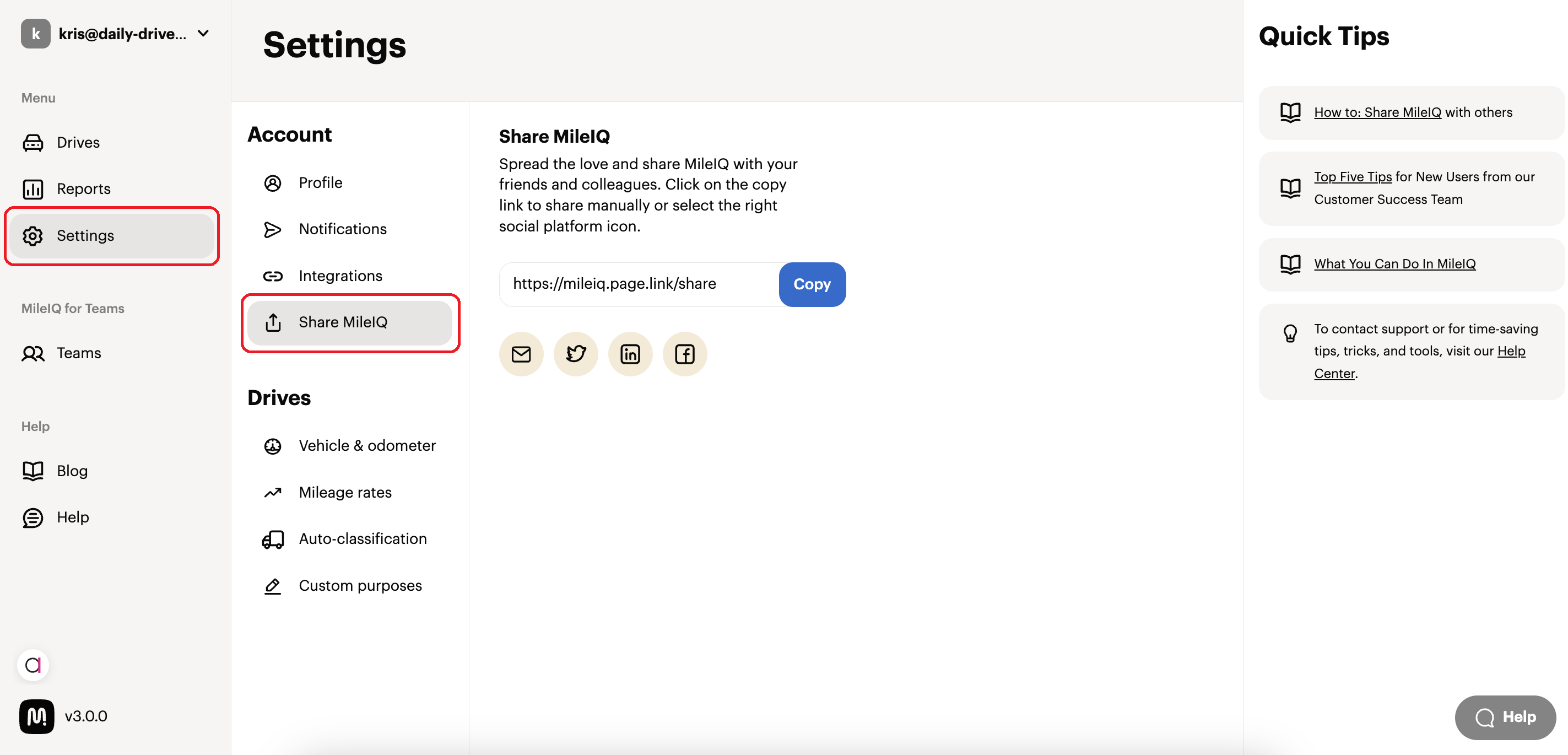Click the round pink accessibility badge icon
This screenshot has width=1568, height=755.
point(33,665)
